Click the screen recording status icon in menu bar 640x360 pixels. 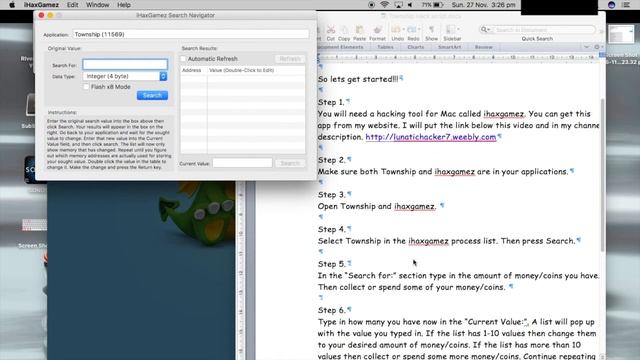click(371, 5)
